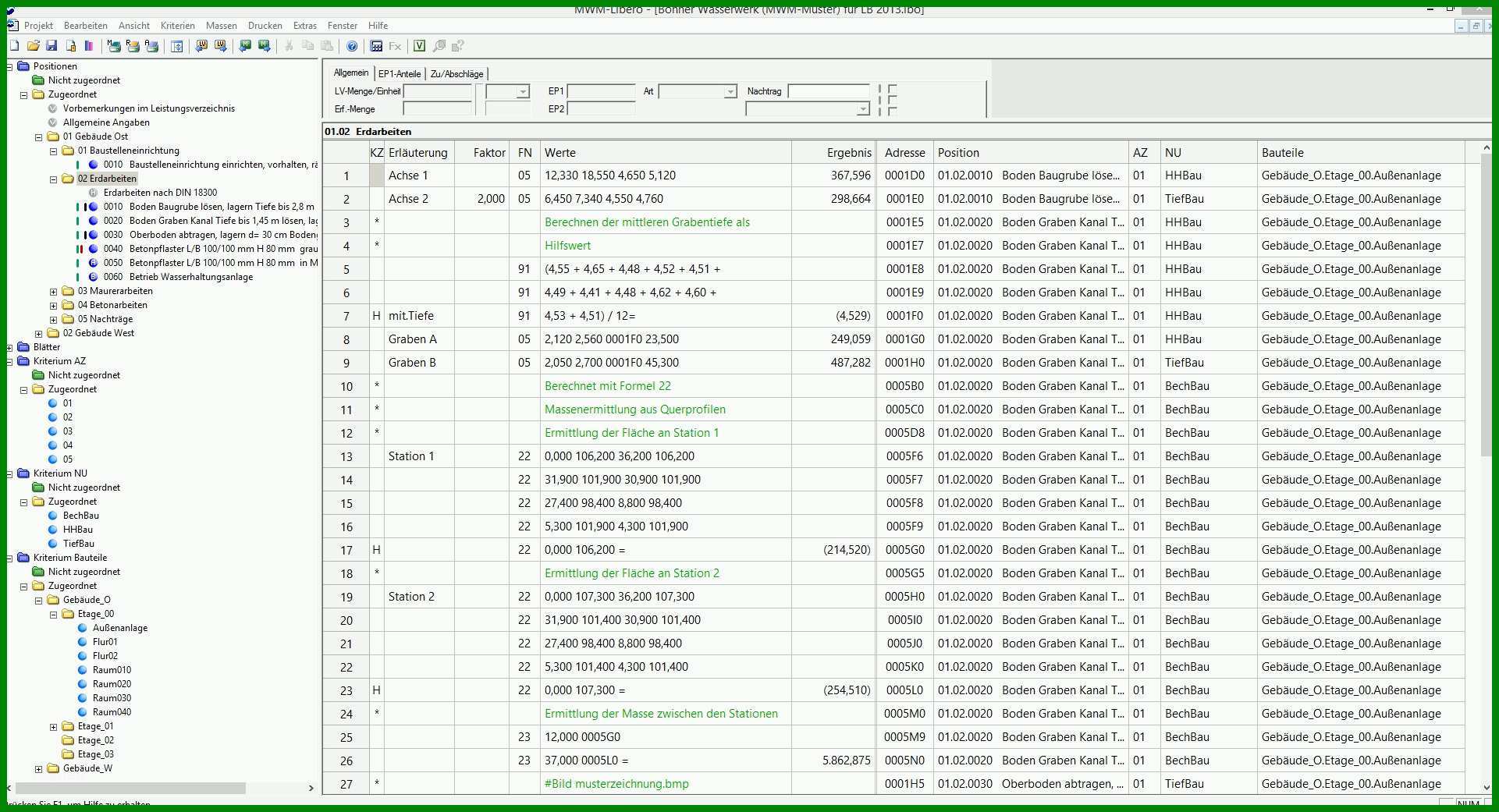Open a project via the folder icon
1499x812 pixels.
[x=34, y=46]
